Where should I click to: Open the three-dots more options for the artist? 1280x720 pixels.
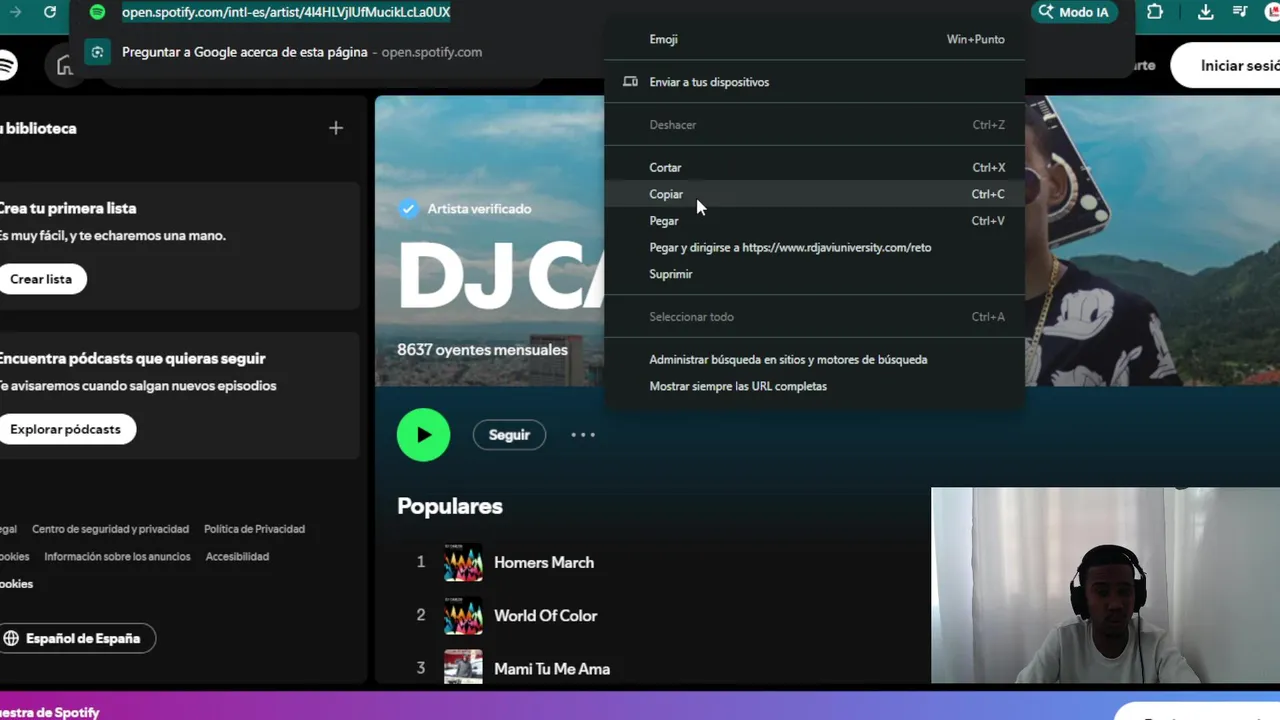click(x=583, y=435)
